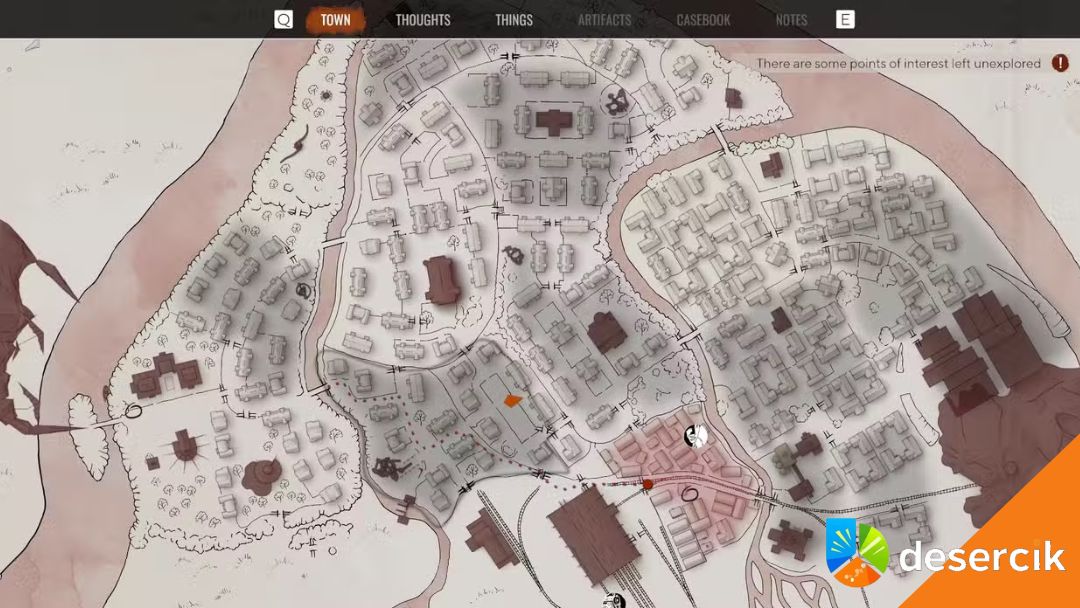The height and width of the screenshot is (608, 1080).
Task: Open the Casebook tab
Action: 703,20
